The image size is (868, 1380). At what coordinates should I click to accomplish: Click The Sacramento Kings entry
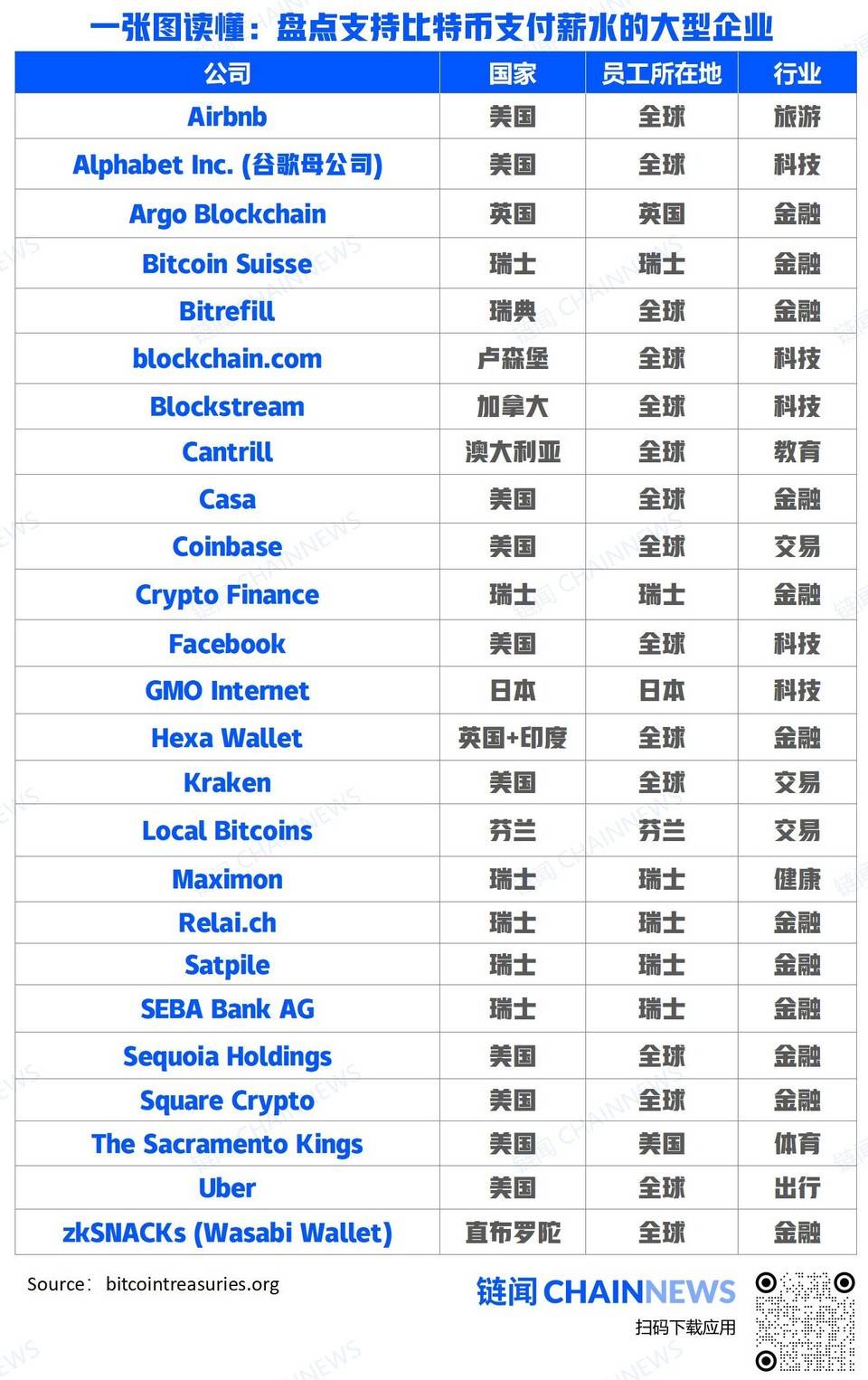[x=227, y=1144]
